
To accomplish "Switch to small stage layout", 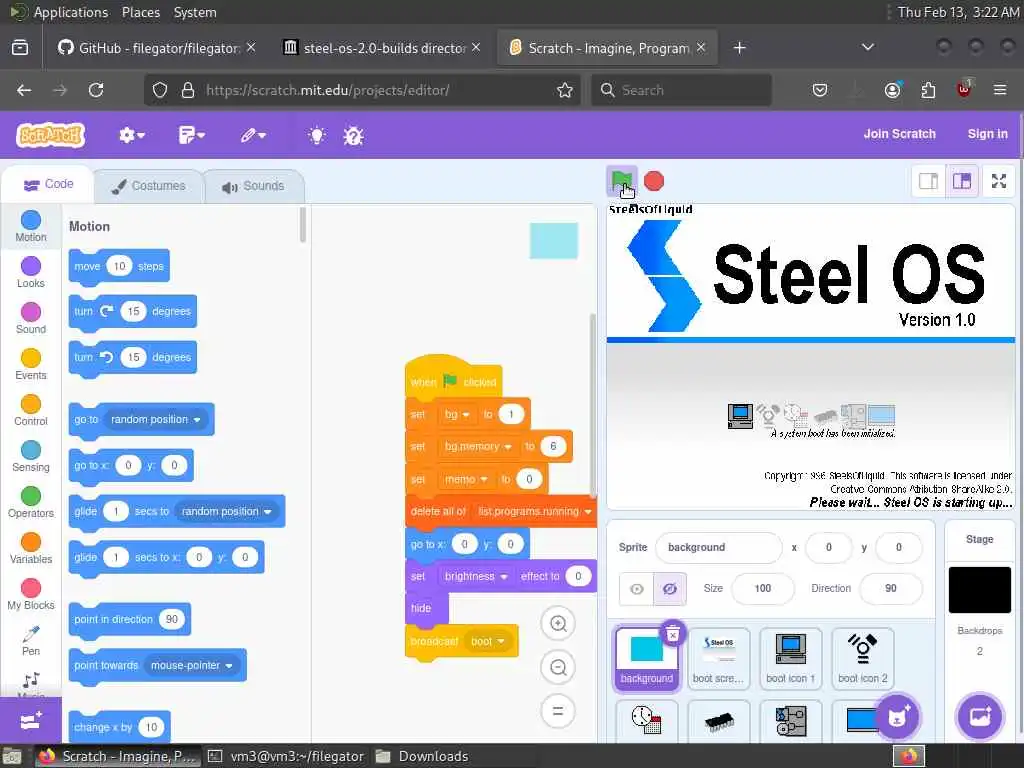I will point(928,181).
